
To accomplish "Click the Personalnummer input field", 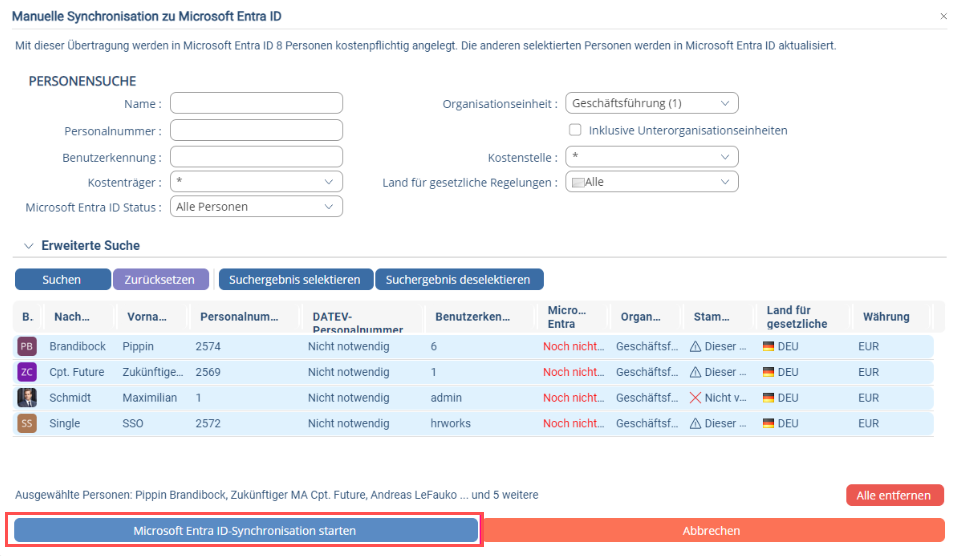I will [x=257, y=130].
